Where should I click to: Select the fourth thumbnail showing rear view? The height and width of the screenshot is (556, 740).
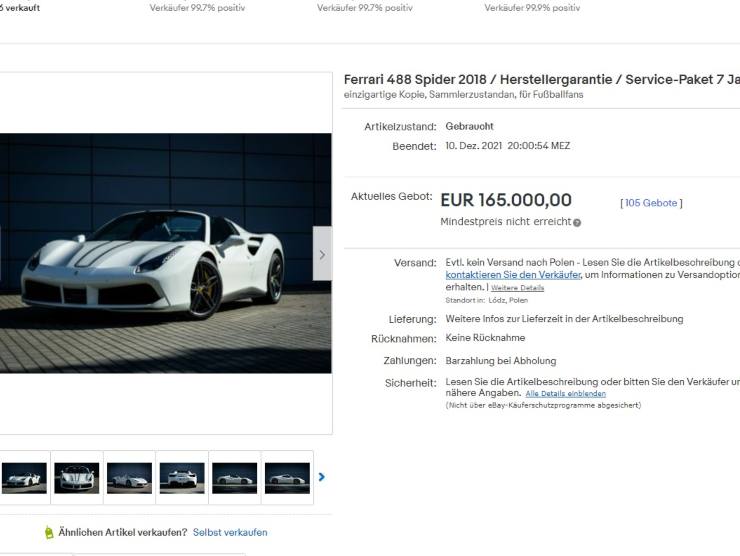tap(182, 478)
